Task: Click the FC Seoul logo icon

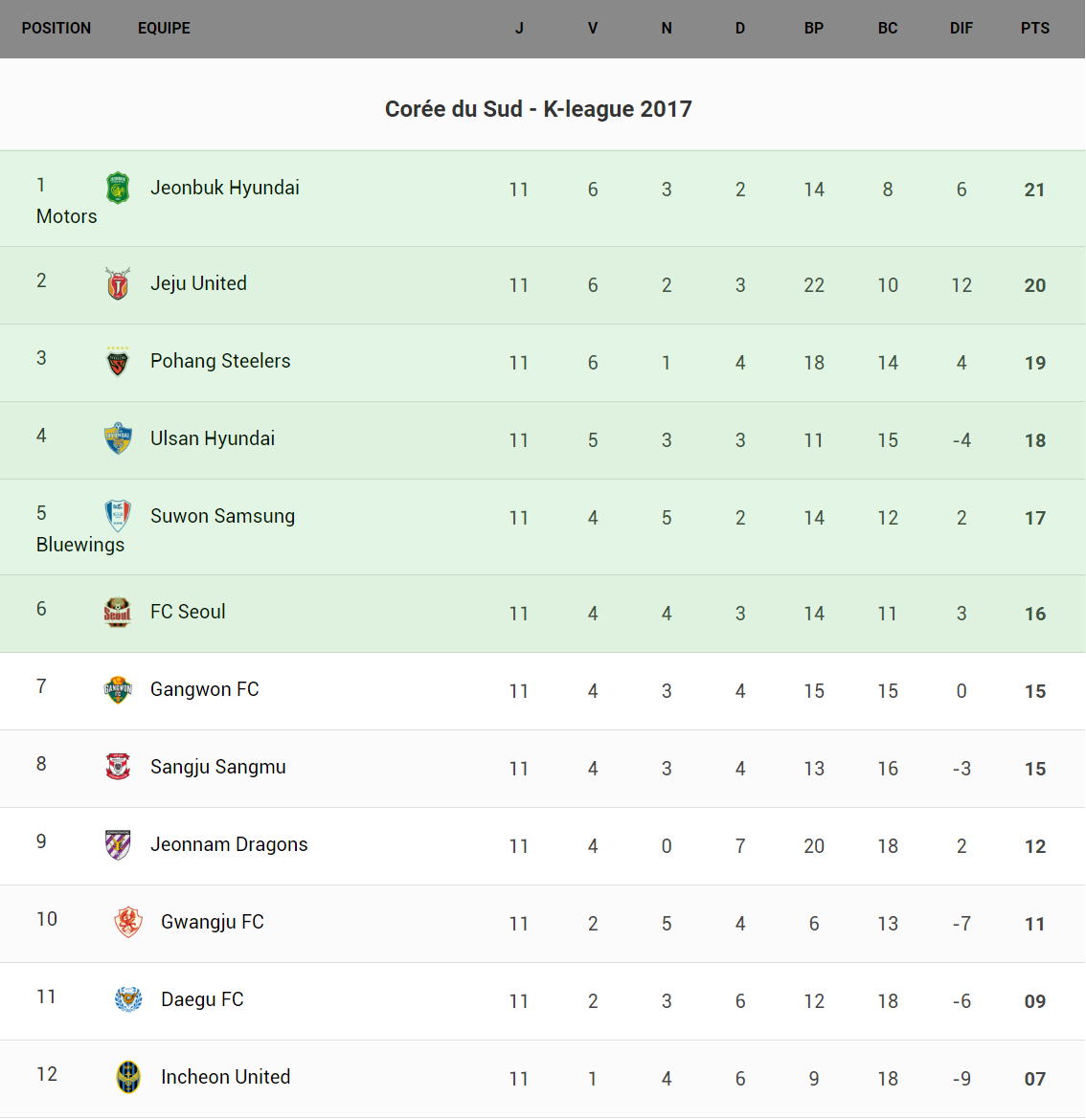Action: 118,612
